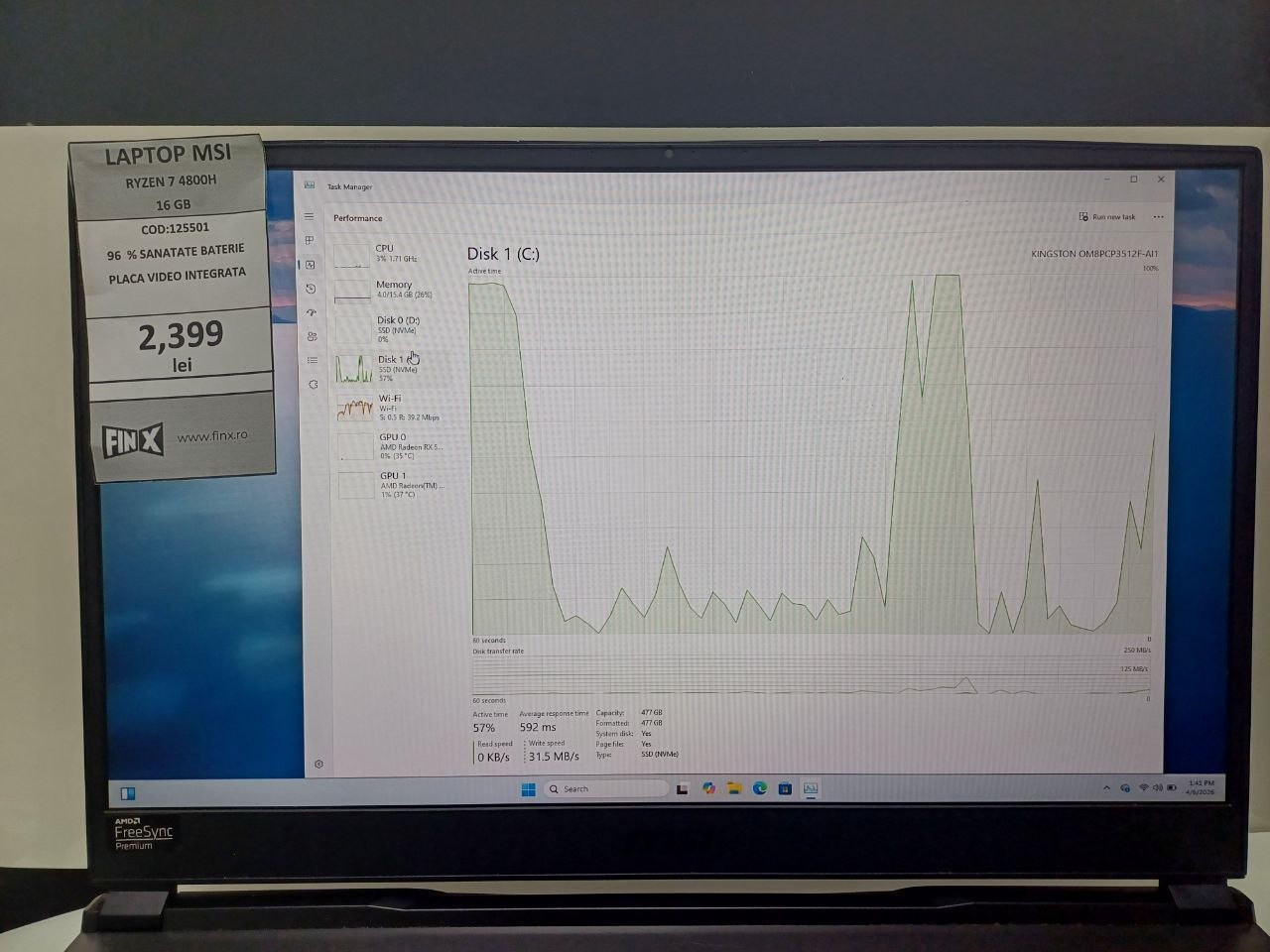The image size is (1270, 952).
Task: Click the Run new task button
Action: 1107,217
